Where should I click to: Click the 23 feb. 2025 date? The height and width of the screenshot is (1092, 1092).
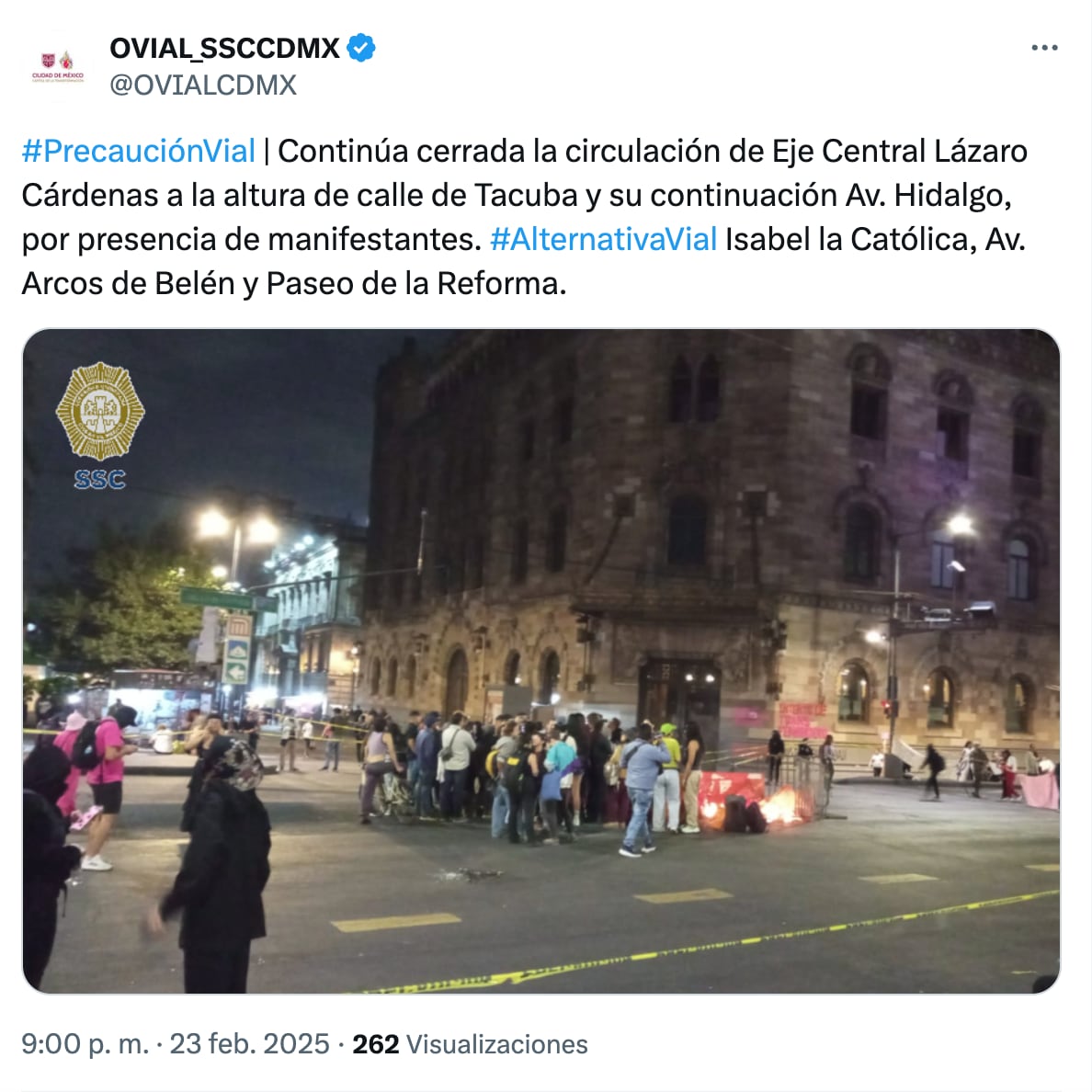pyautogui.click(x=249, y=1044)
